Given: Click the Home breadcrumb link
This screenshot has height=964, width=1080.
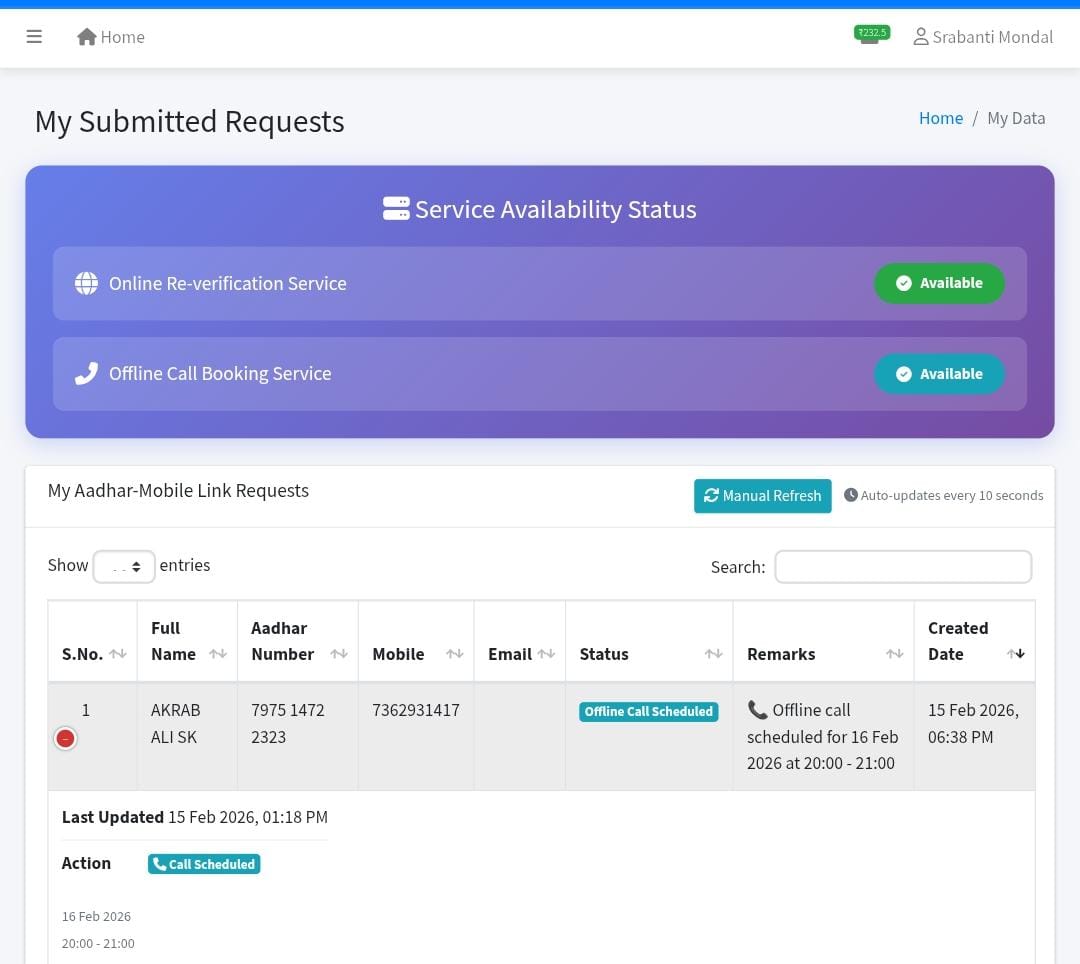Looking at the screenshot, I should coord(940,118).
